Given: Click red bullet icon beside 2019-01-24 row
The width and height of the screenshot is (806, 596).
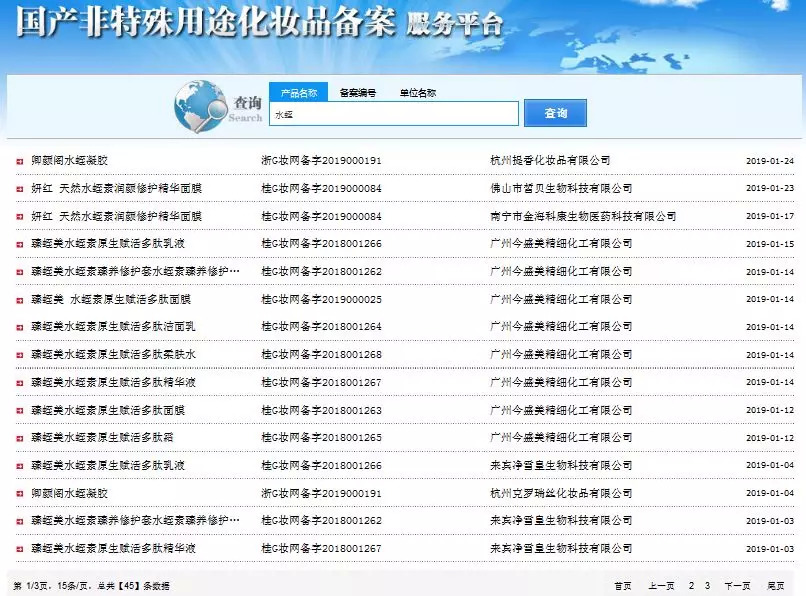Looking at the screenshot, I should (20, 161).
